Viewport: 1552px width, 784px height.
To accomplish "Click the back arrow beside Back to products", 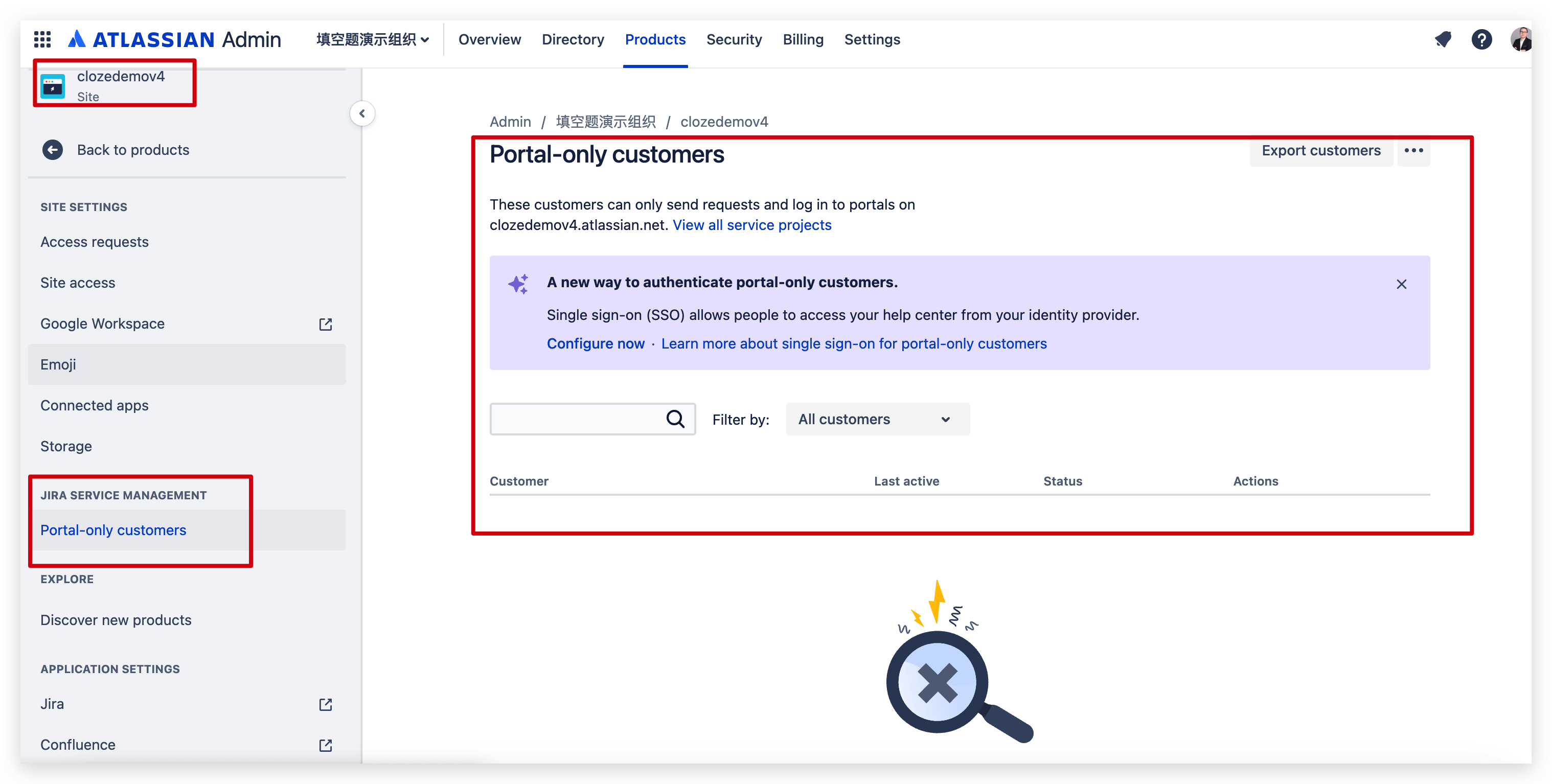I will [x=53, y=149].
